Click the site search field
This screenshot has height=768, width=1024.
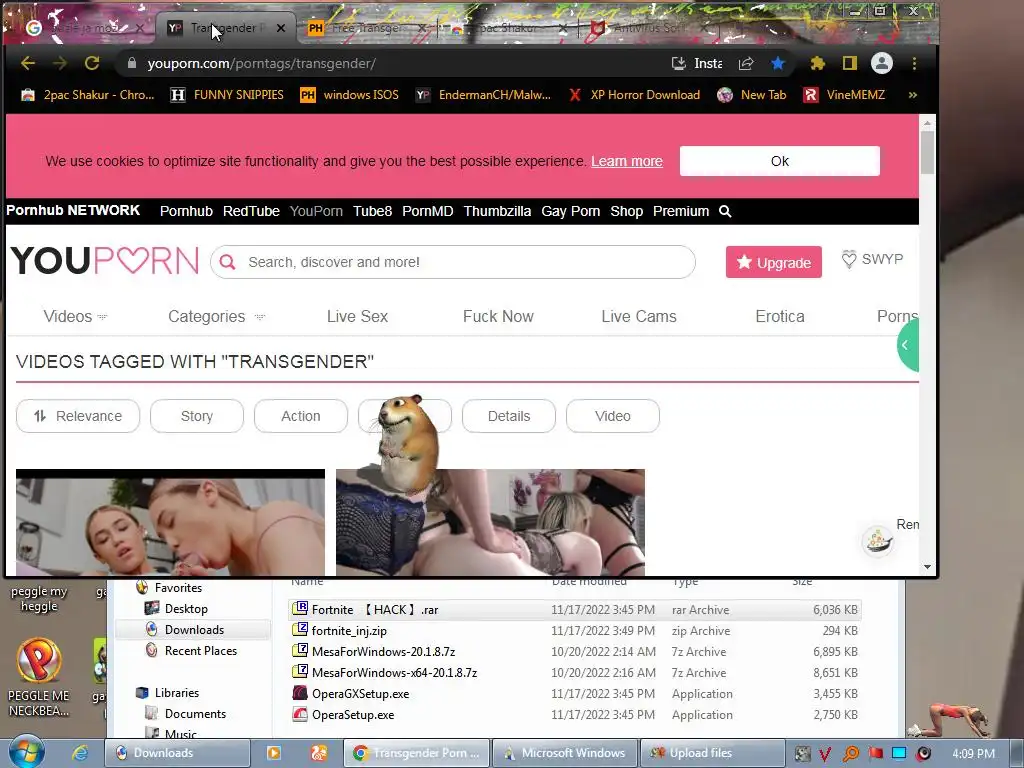tap(453, 262)
